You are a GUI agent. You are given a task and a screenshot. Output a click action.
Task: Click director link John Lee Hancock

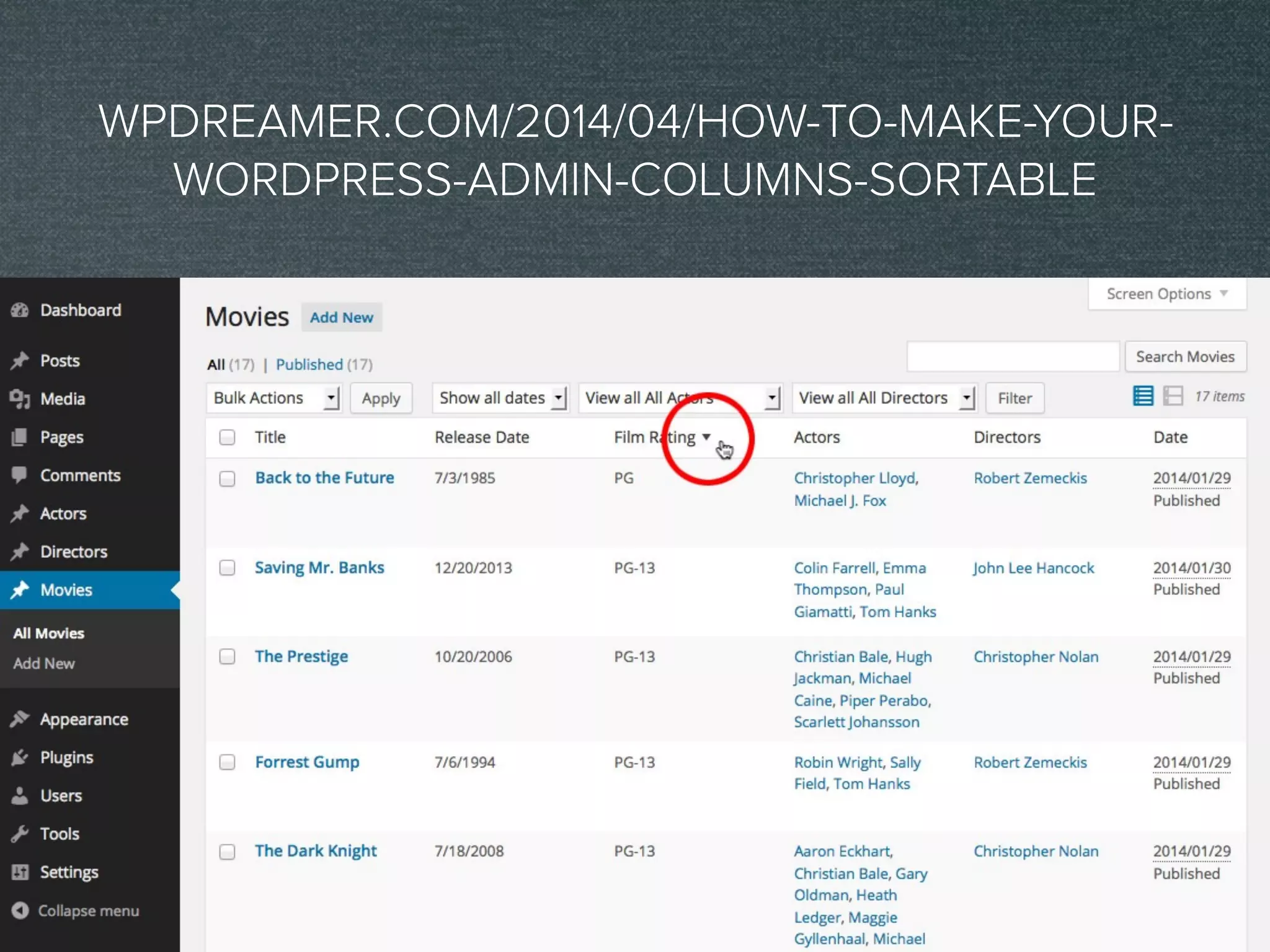[x=1034, y=568]
